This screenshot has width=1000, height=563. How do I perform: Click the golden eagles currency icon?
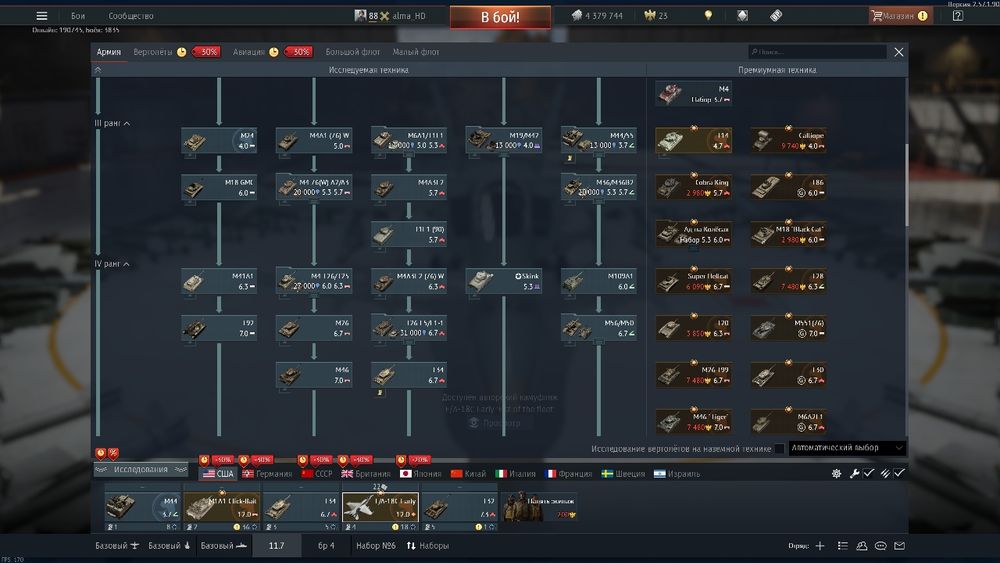649,15
